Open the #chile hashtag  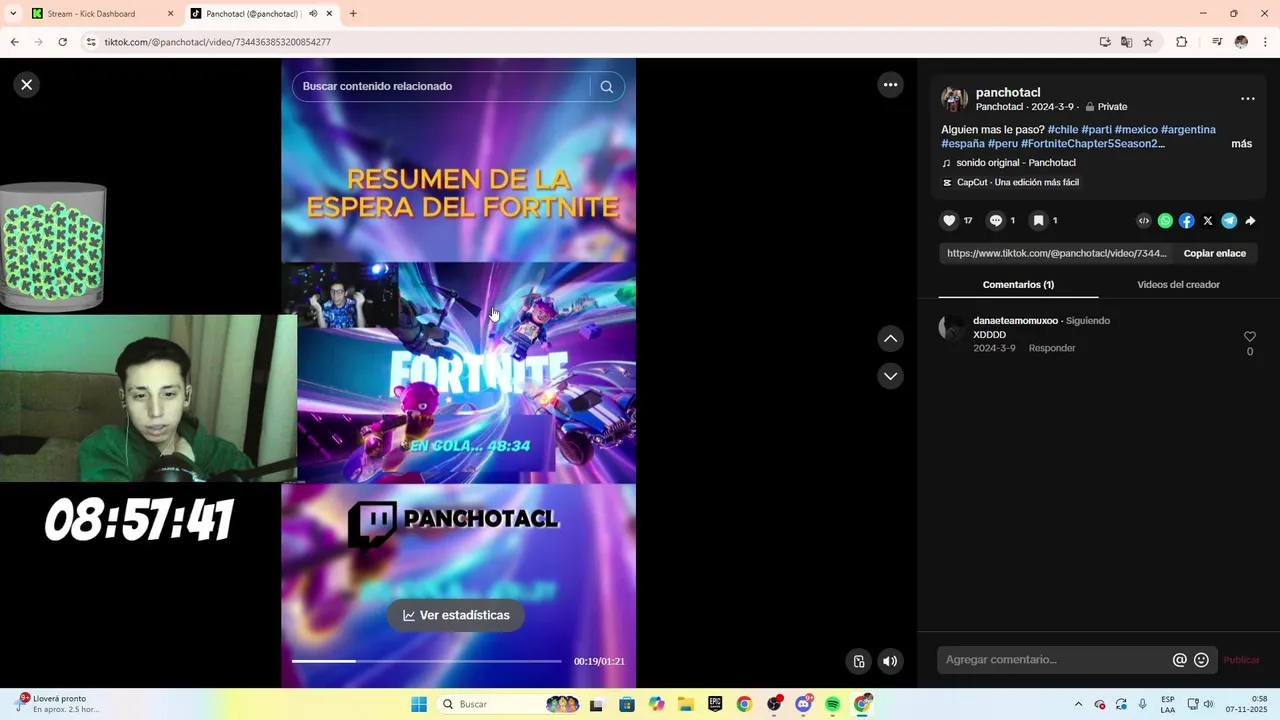point(1062,130)
